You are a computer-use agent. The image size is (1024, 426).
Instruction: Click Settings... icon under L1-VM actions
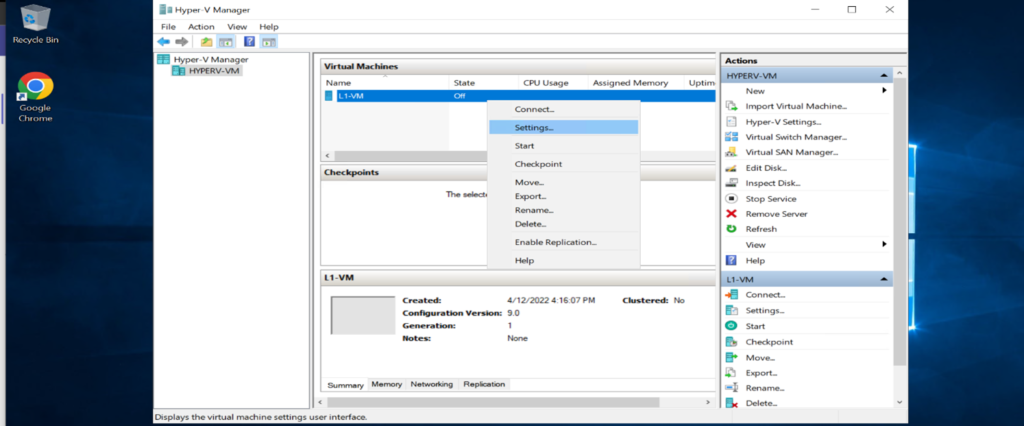[732, 310]
